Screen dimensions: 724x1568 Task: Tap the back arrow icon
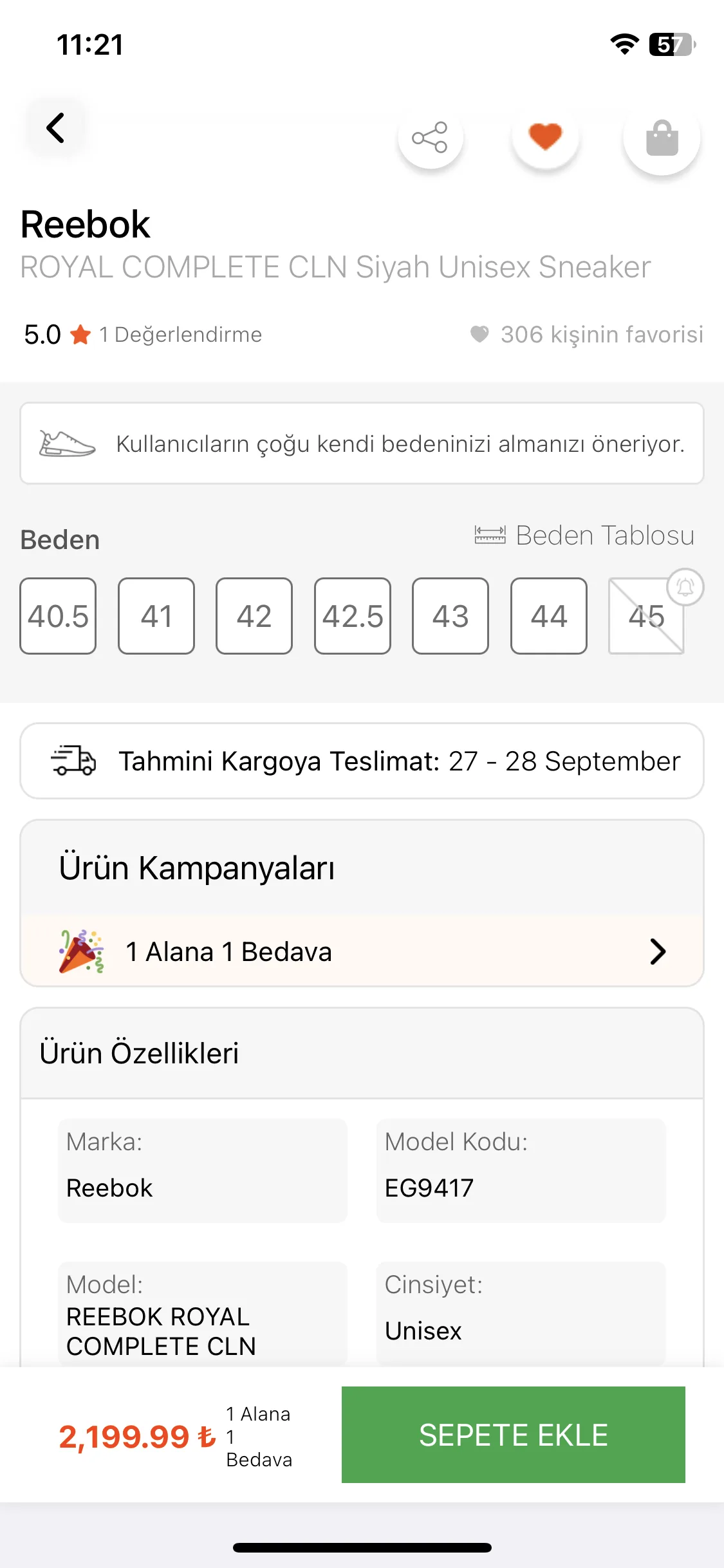[56, 127]
